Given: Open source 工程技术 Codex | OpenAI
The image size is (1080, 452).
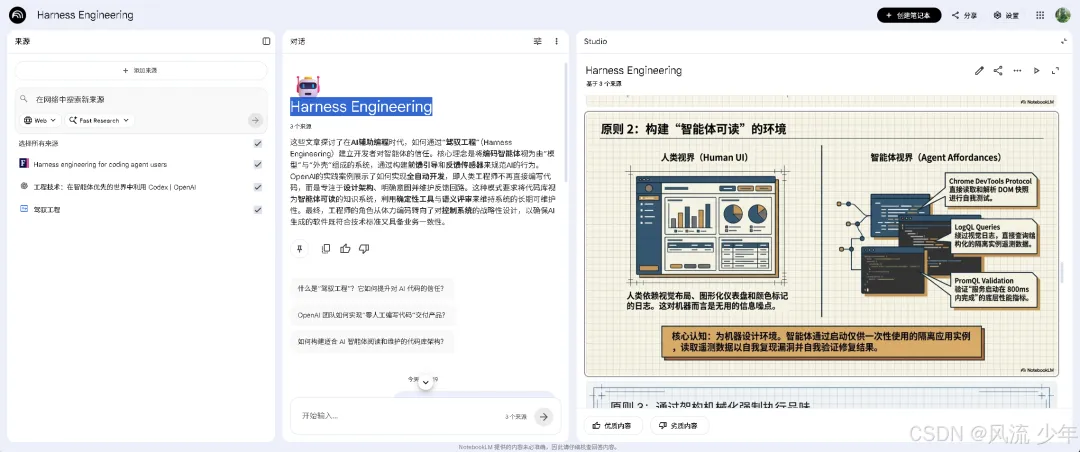Looking at the screenshot, I should 115,187.
